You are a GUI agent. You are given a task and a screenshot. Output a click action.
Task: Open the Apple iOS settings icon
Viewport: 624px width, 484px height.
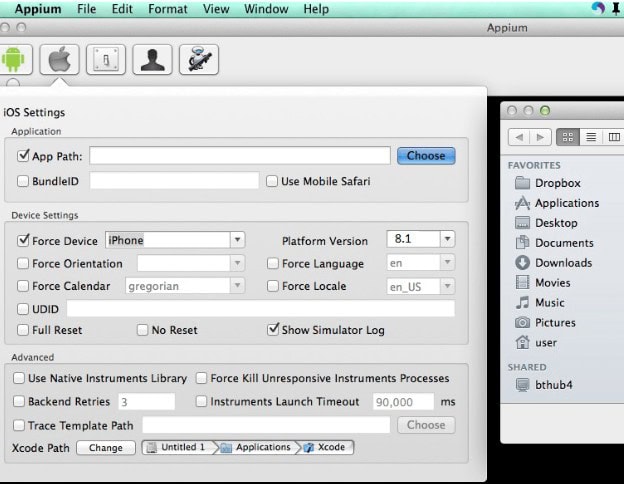[x=59, y=60]
